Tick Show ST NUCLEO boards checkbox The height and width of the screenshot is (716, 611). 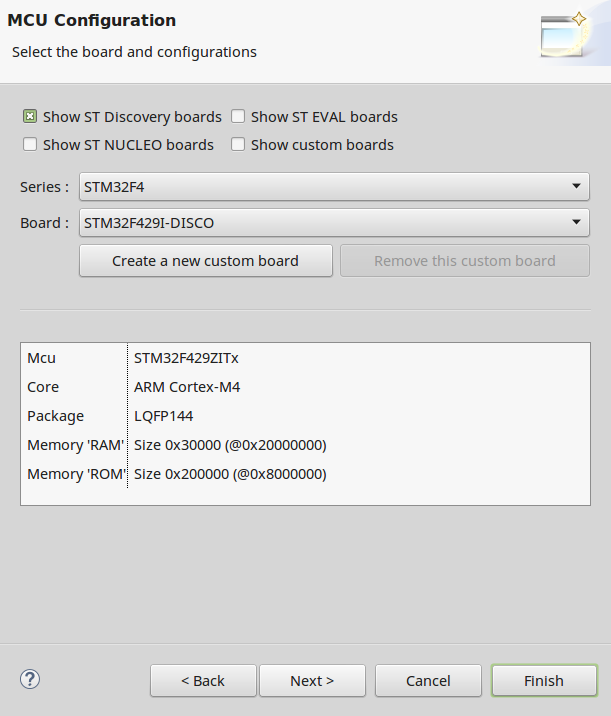(30, 145)
